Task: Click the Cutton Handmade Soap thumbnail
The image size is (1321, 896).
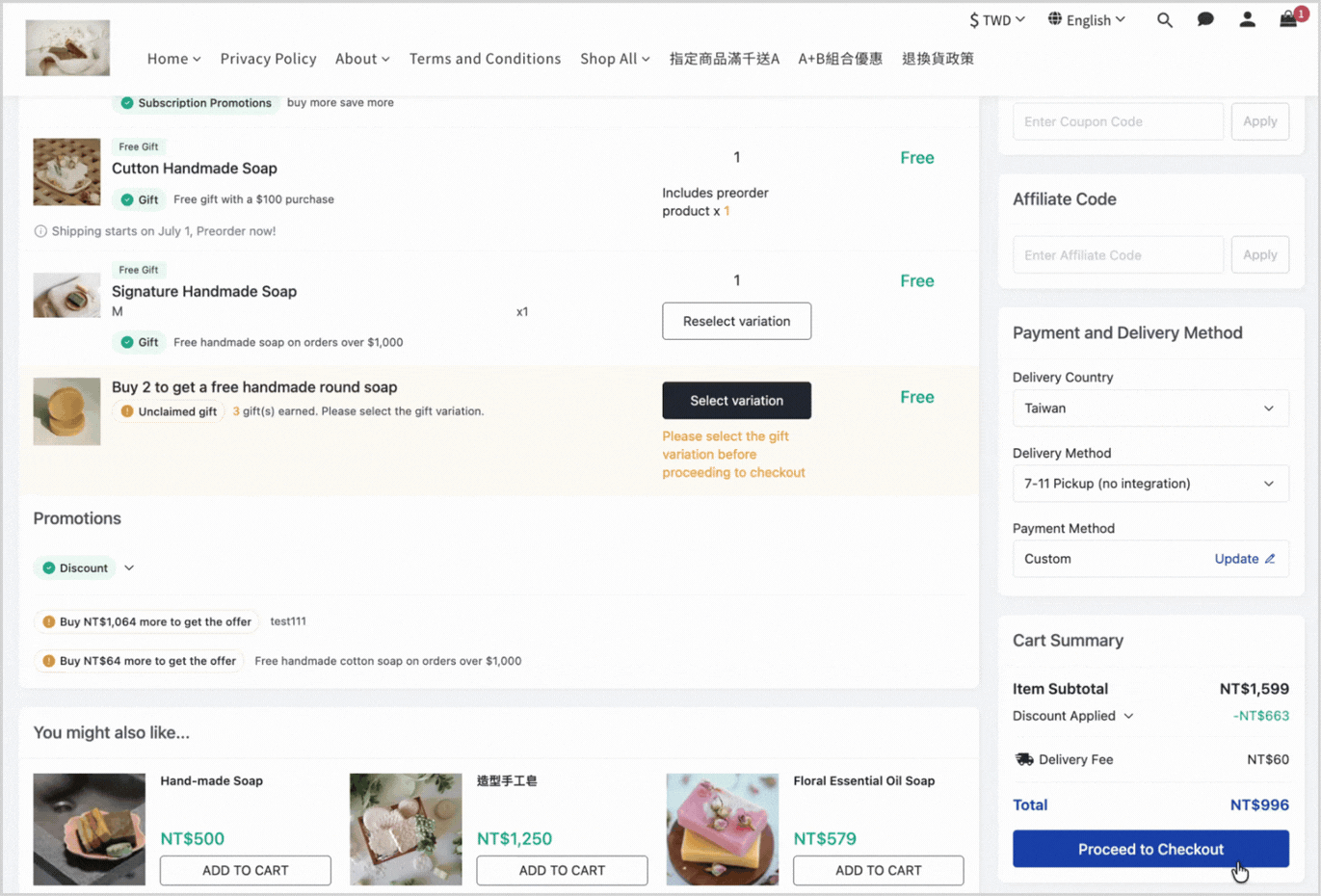Action: coord(66,171)
